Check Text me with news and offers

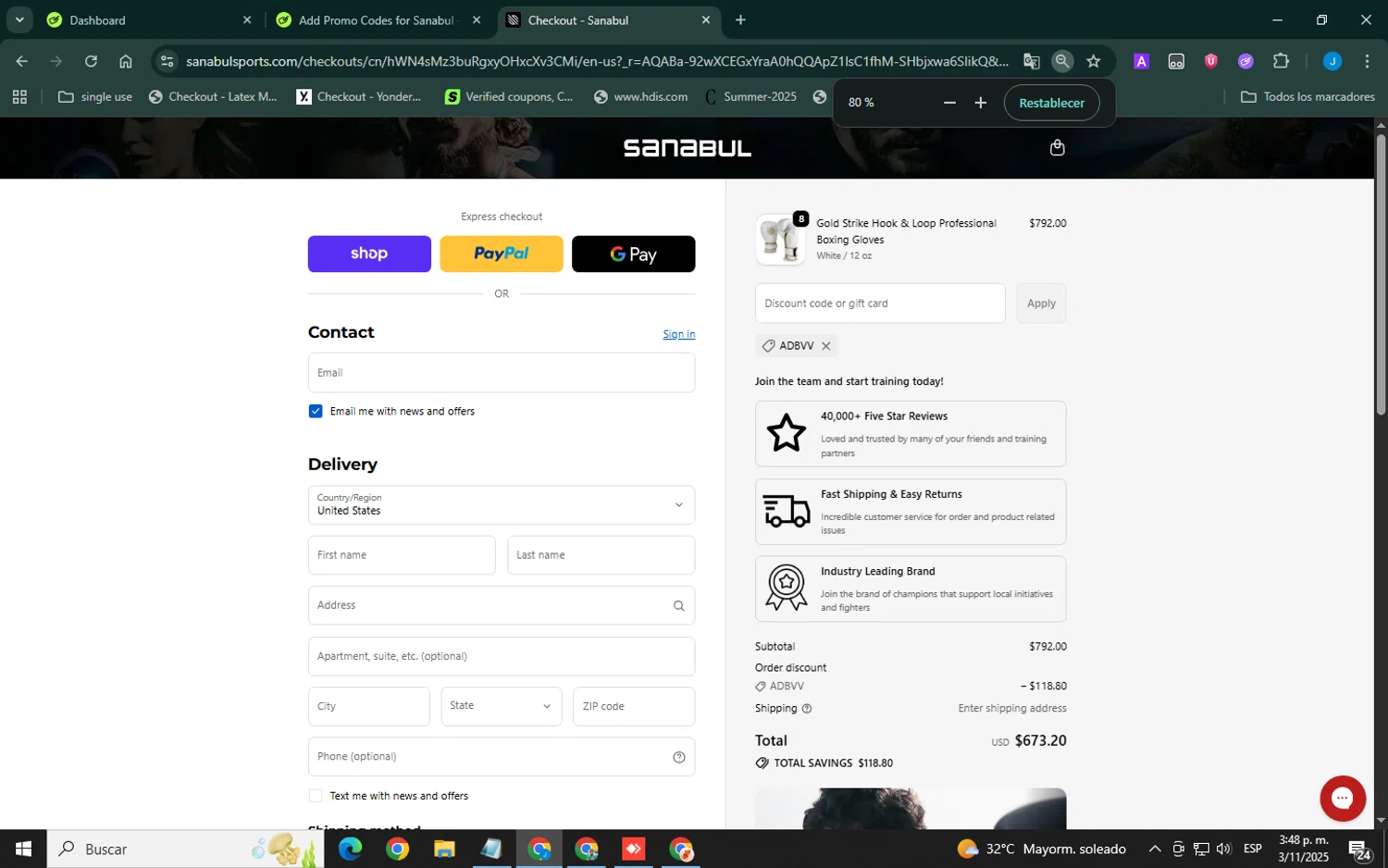pyautogui.click(x=316, y=796)
